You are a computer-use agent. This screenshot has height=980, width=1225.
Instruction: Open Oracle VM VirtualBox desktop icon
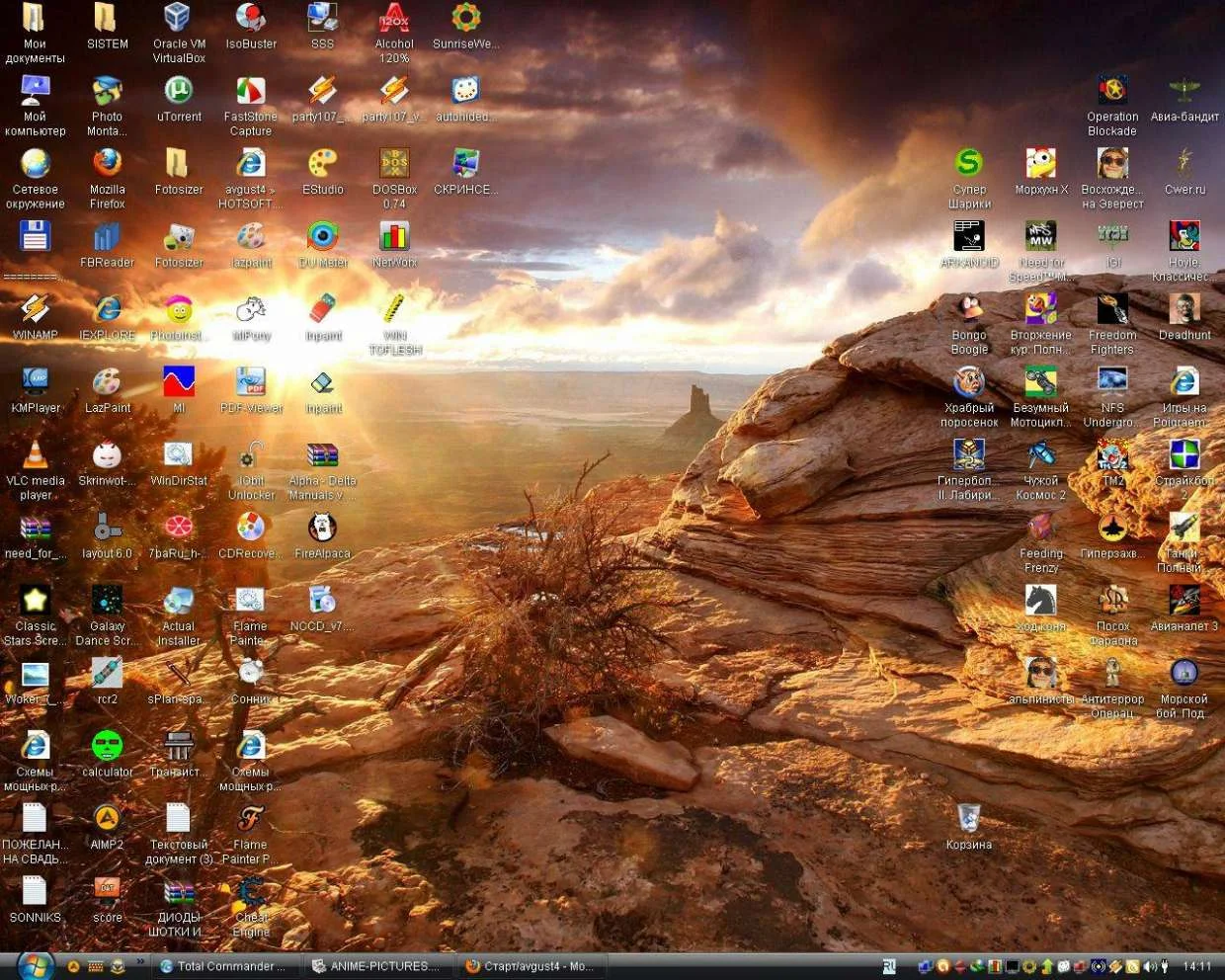click(x=179, y=33)
